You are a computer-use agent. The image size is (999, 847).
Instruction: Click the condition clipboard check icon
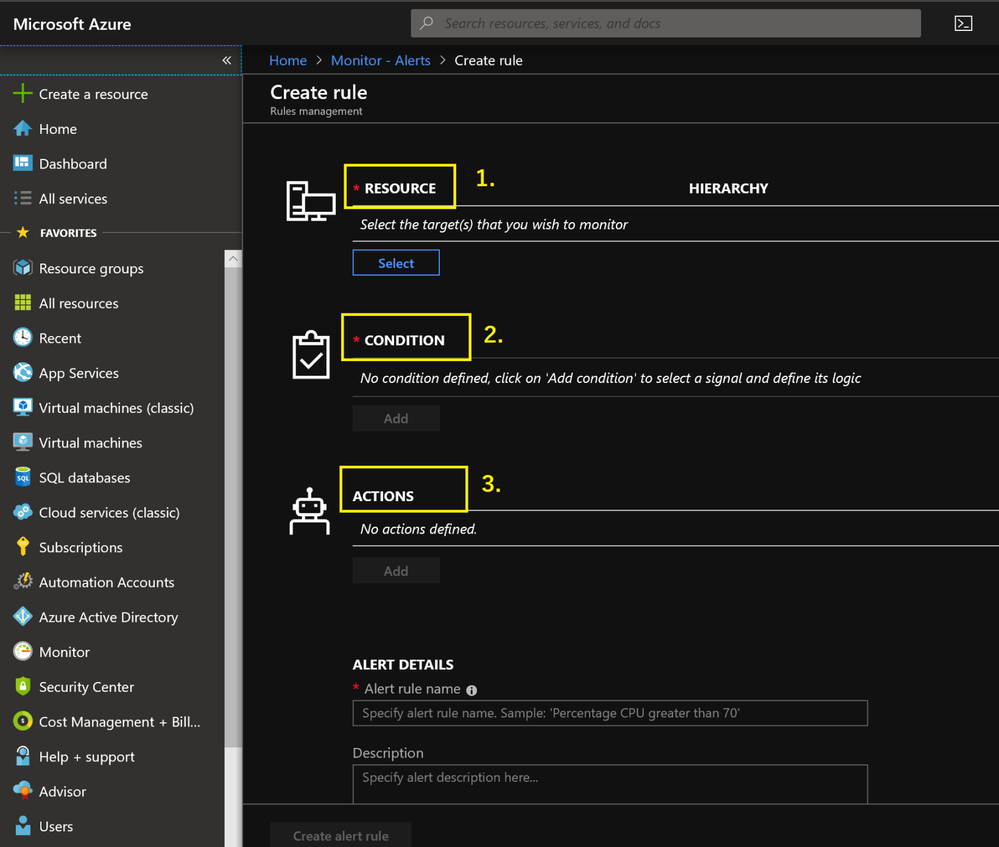point(310,354)
